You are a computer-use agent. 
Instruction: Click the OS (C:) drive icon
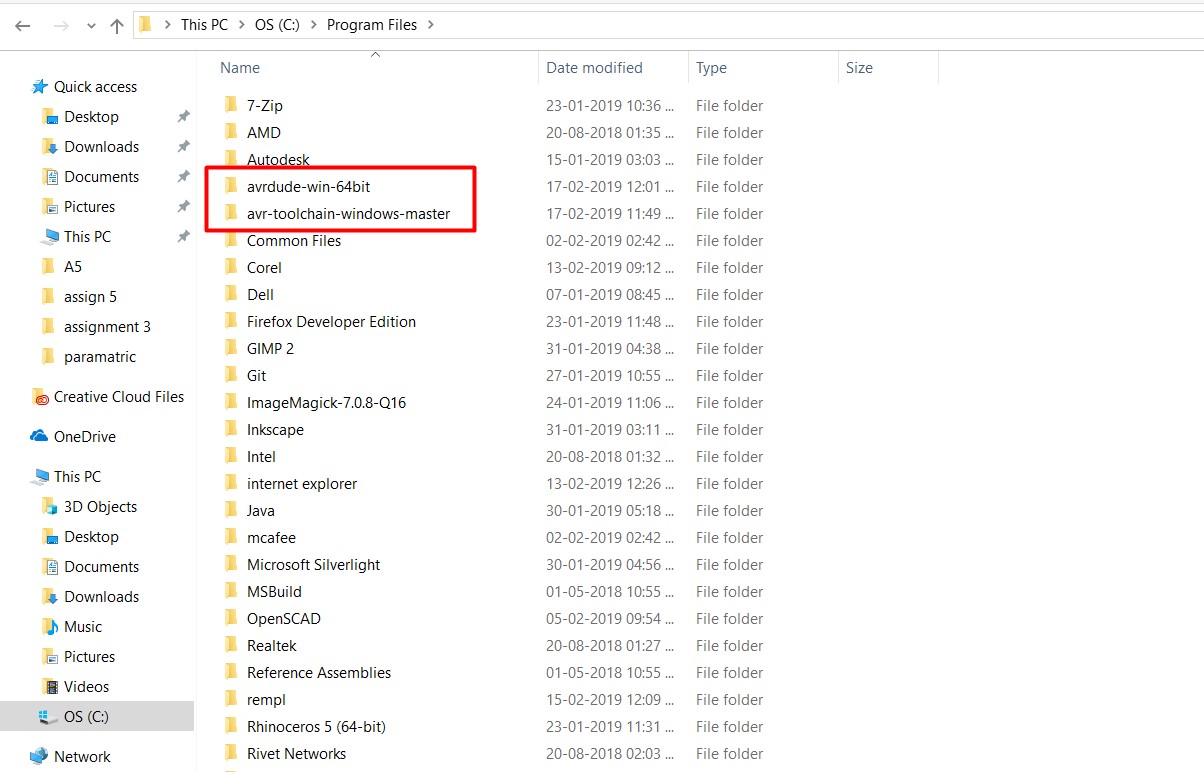click(x=48, y=717)
